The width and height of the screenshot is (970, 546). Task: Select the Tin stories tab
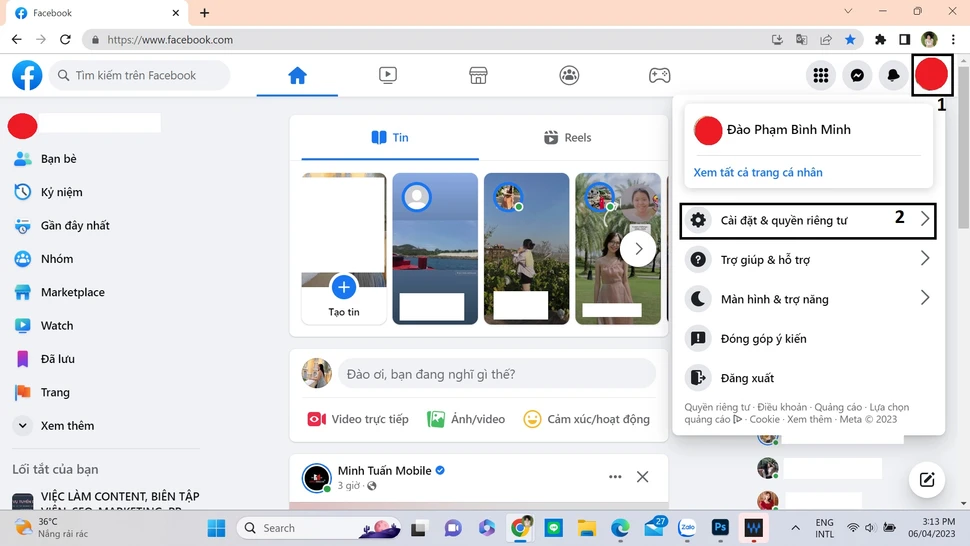[x=390, y=138]
